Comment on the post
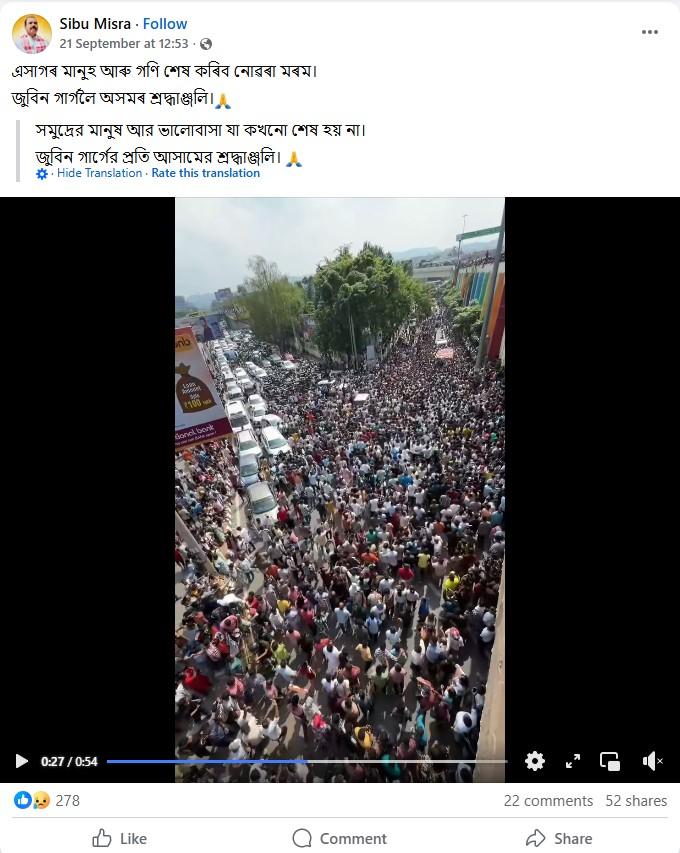Screen dimensions: 680x853 pos(339,838)
